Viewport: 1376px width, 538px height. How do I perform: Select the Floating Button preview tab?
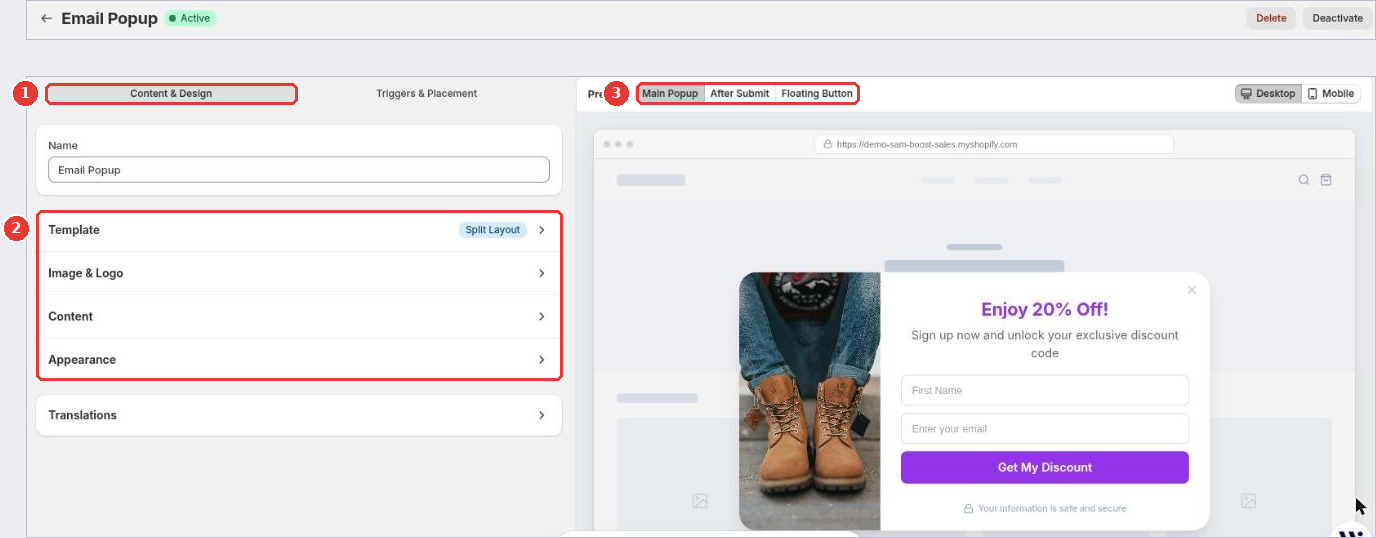click(817, 93)
